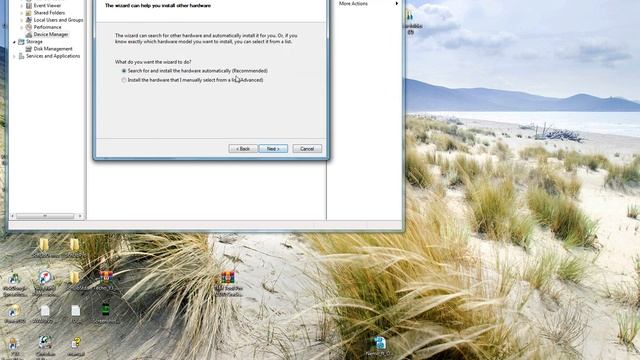Image resolution: width=640 pixels, height=360 pixels.
Task: Collapse the Storage node arrow
Action: click(x=14, y=42)
